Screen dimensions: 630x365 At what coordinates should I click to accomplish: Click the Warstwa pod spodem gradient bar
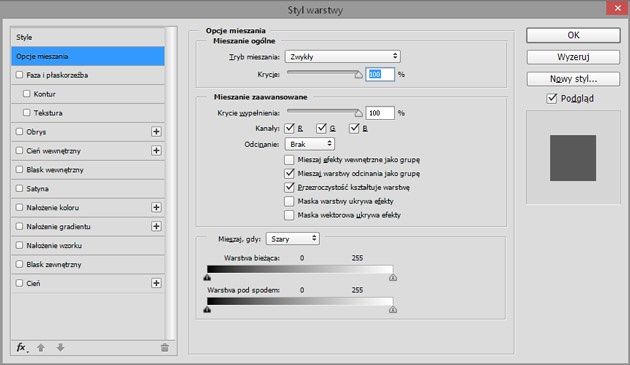pyautogui.click(x=300, y=301)
